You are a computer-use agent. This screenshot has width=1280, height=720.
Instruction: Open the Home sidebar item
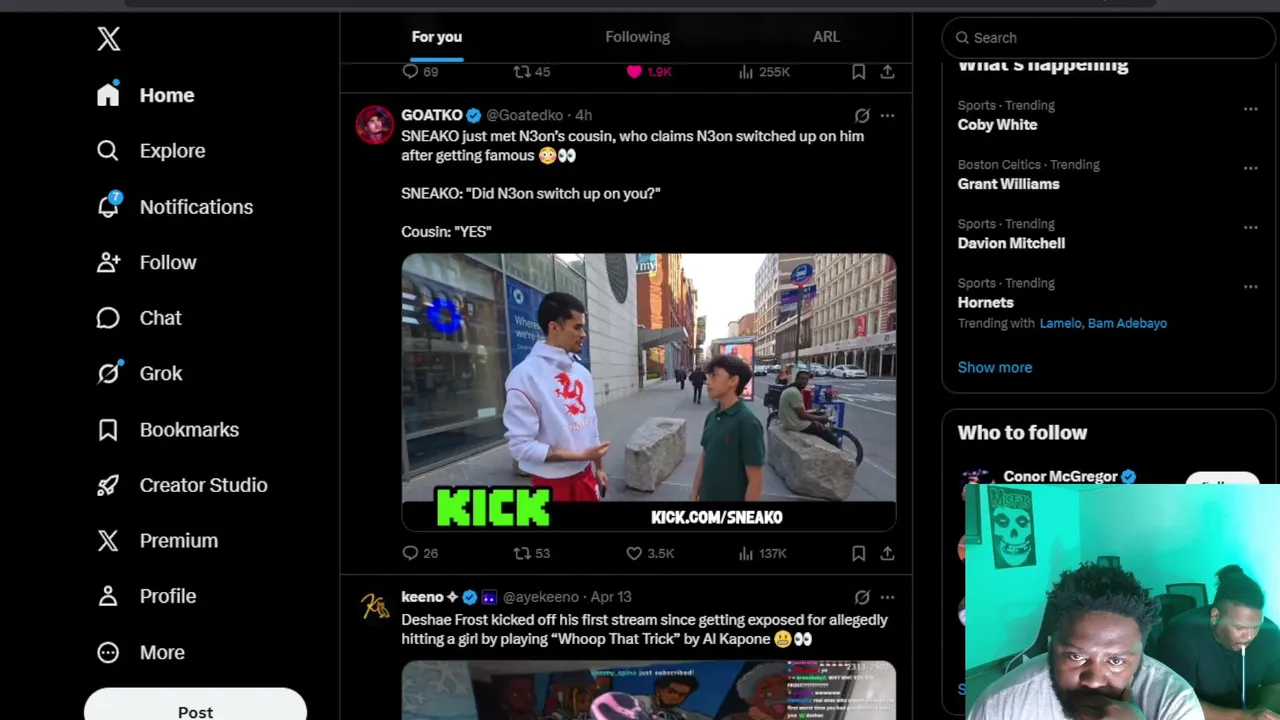[146, 95]
